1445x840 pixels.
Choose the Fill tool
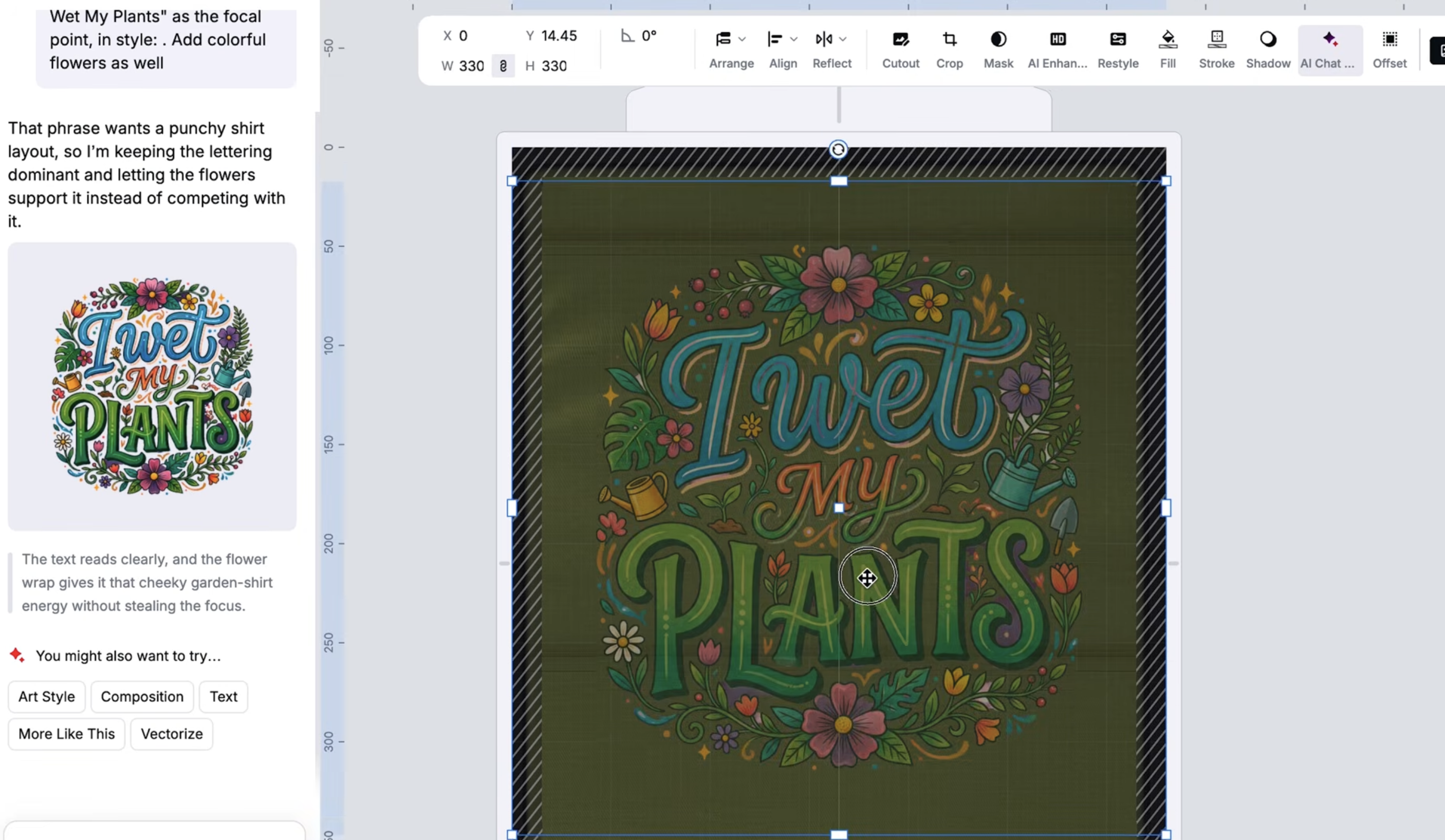(1168, 50)
